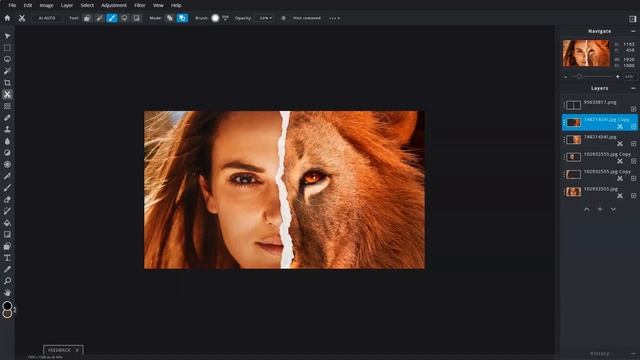The height and width of the screenshot is (360, 640).
Task: Open the foreground color swatch
Action: [x=7, y=306]
